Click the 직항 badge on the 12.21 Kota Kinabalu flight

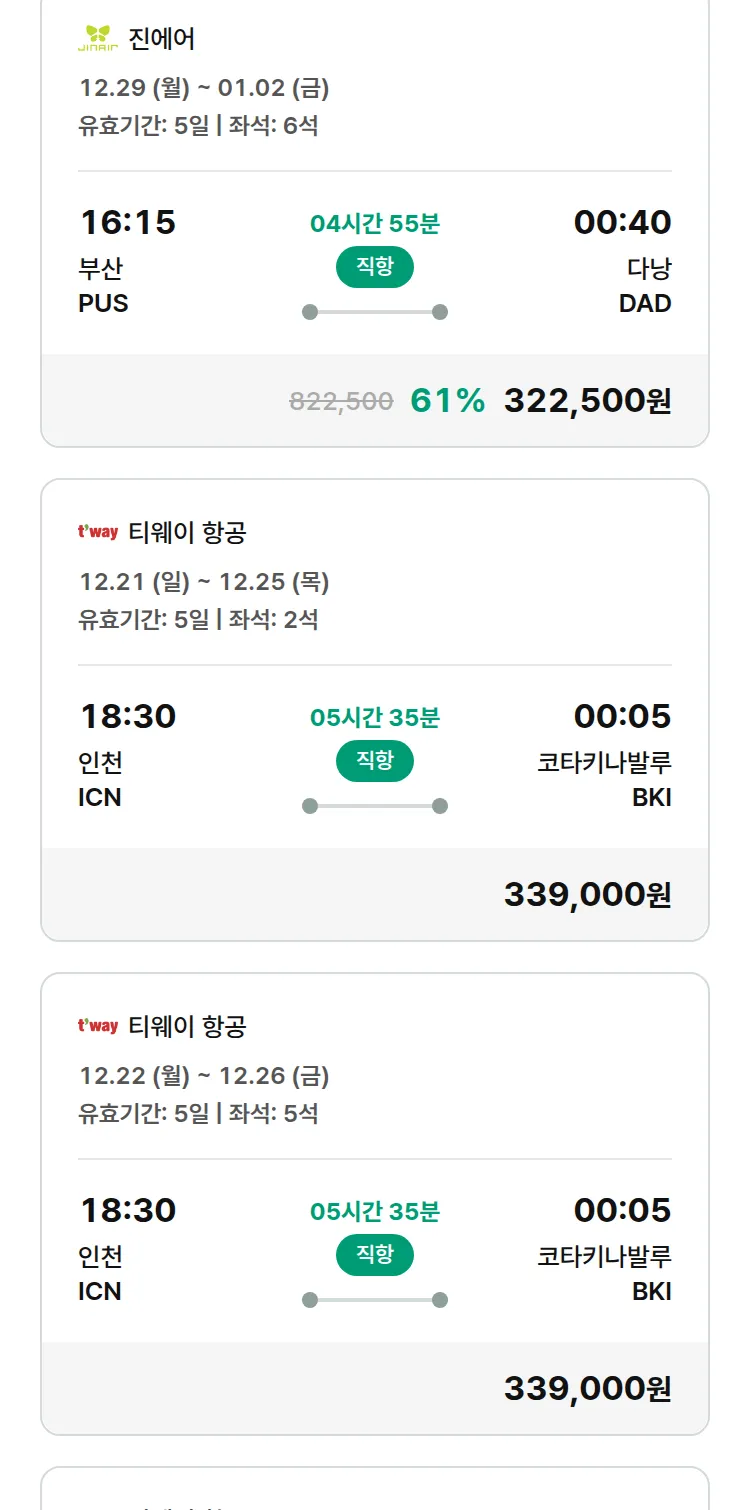click(375, 761)
